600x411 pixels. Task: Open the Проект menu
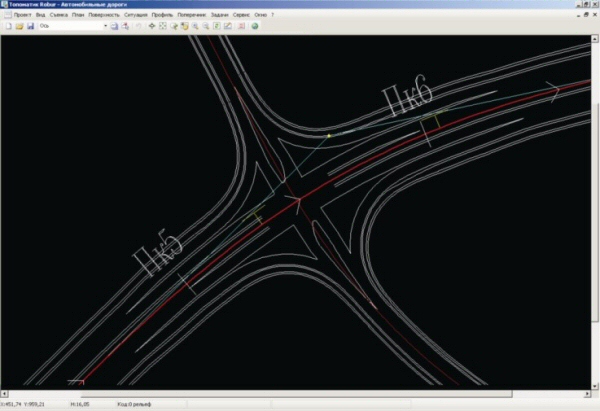coord(22,15)
